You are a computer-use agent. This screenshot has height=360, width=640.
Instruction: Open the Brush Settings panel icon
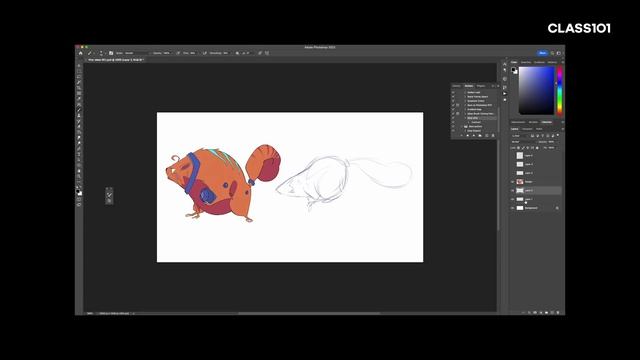click(x=111, y=53)
